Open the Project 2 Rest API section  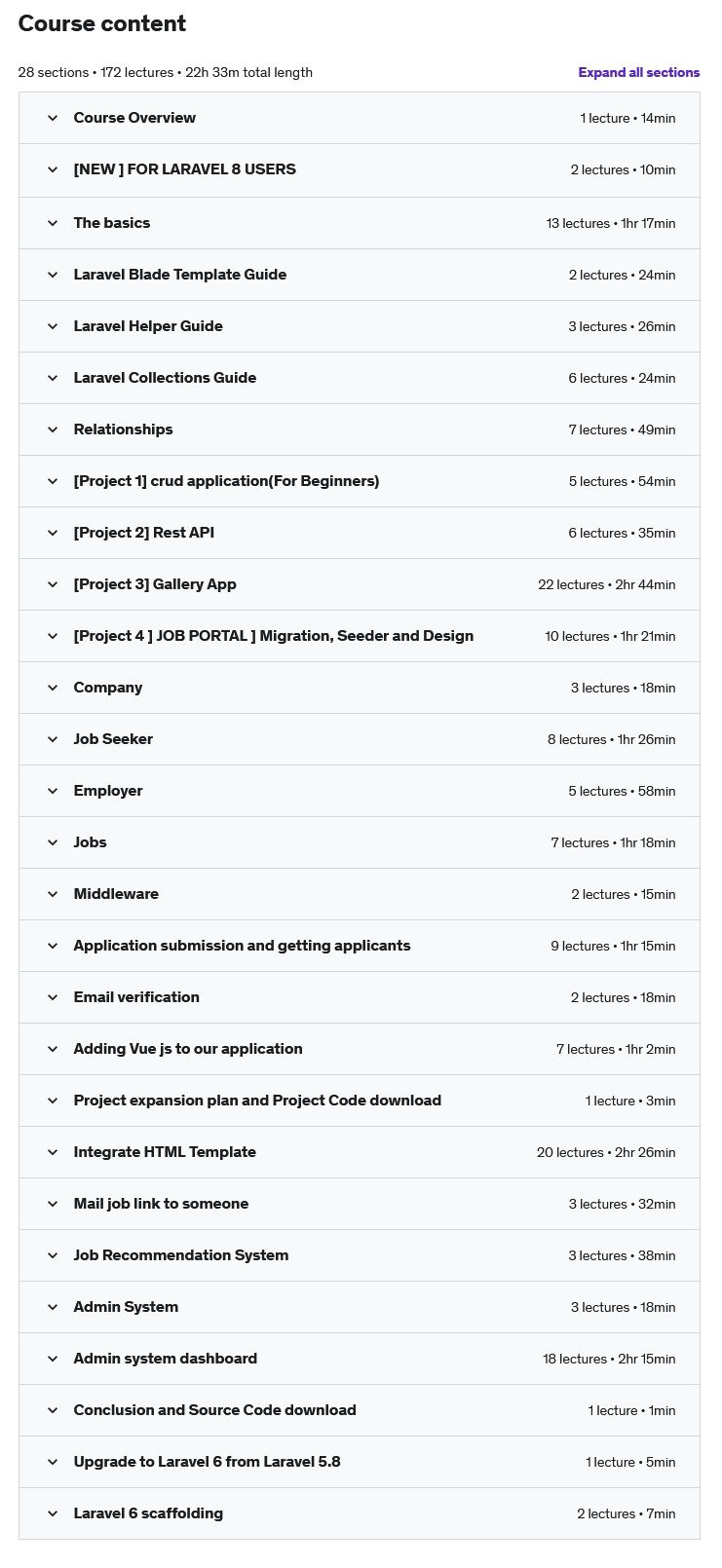point(143,533)
